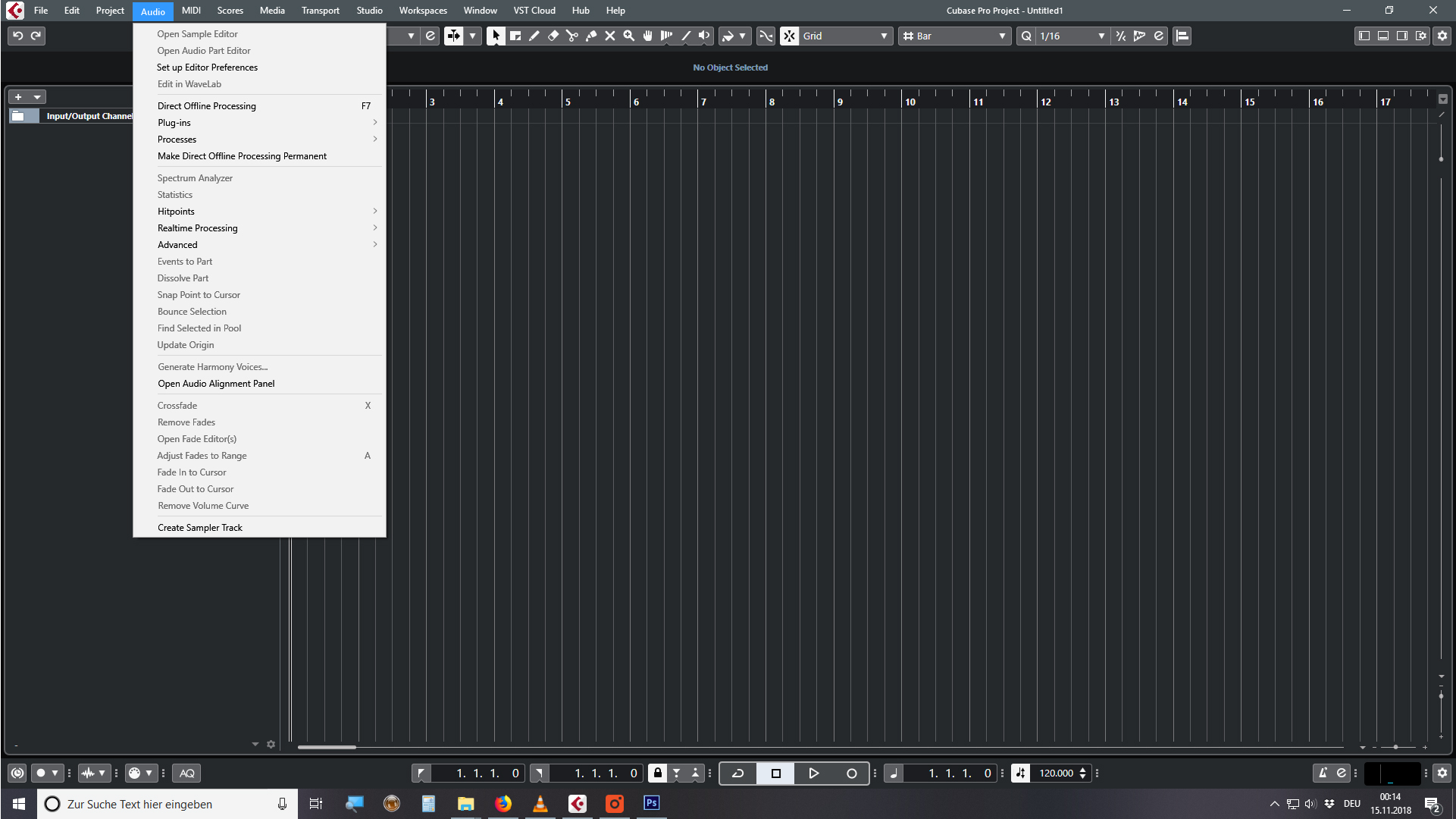The height and width of the screenshot is (819, 1456).
Task: Open the MIDI menu
Action: point(191,11)
